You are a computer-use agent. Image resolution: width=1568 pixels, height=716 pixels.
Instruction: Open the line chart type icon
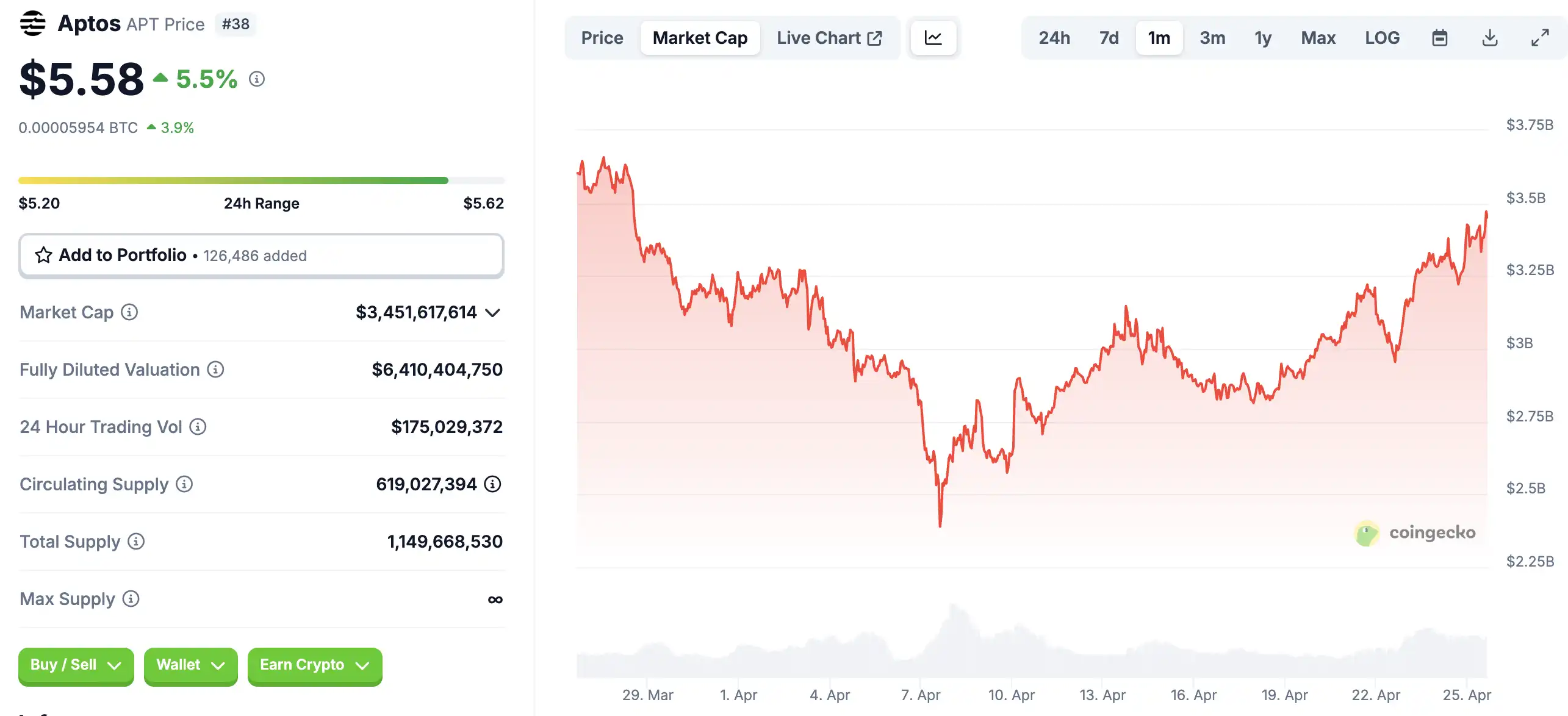(933, 38)
